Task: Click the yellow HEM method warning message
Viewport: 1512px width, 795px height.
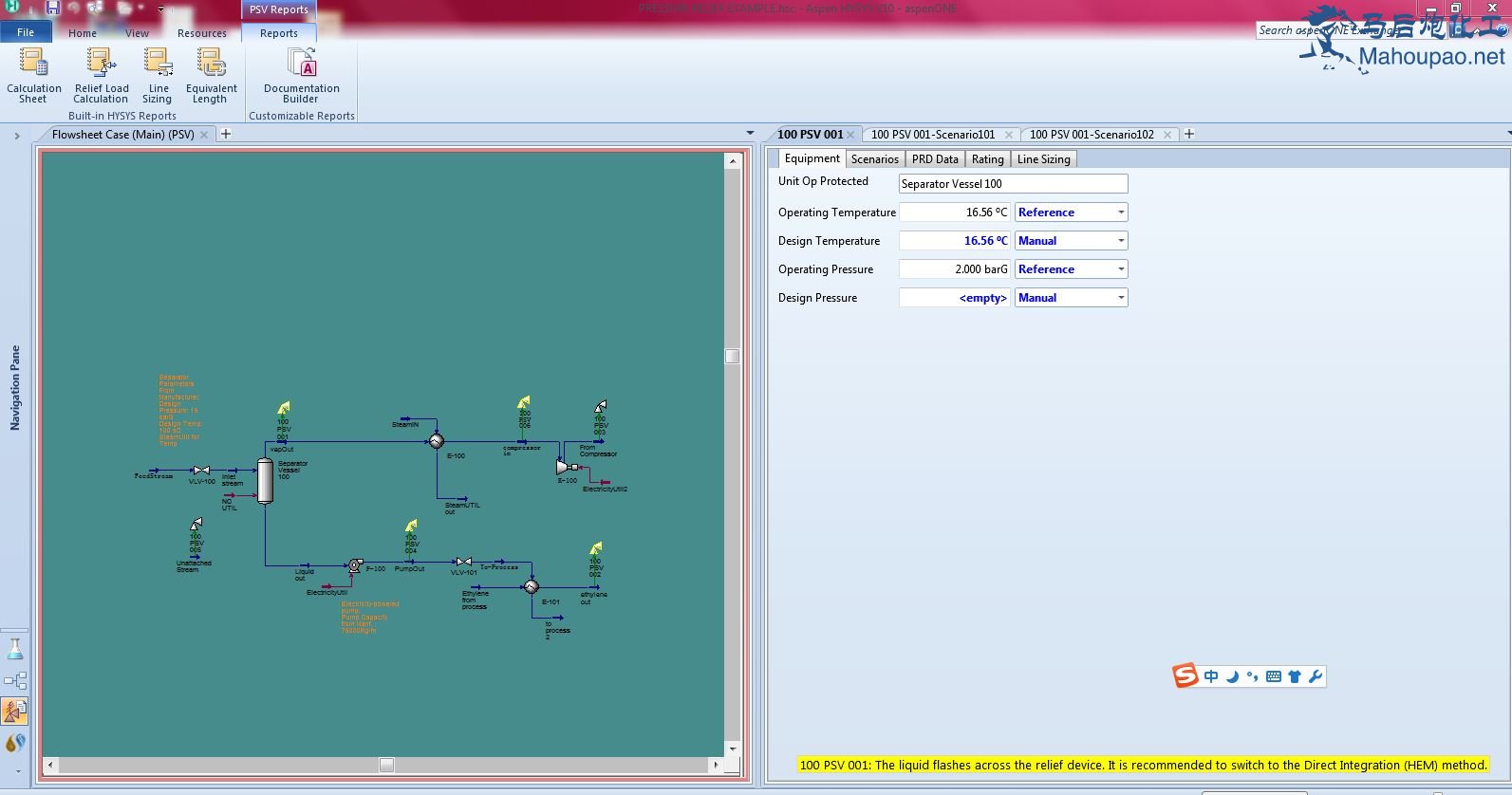Action: (x=1143, y=765)
